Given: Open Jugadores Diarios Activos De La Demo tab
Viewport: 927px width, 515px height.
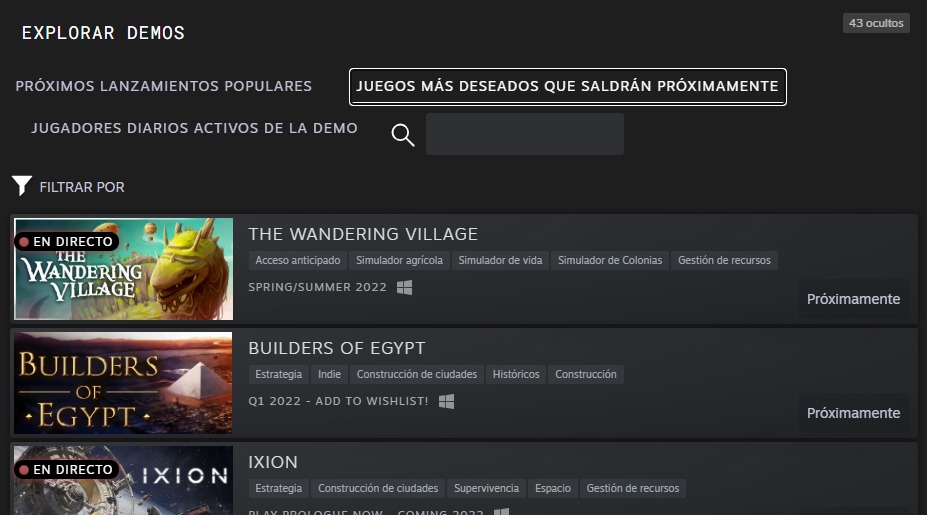Looking at the screenshot, I should 195,128.
